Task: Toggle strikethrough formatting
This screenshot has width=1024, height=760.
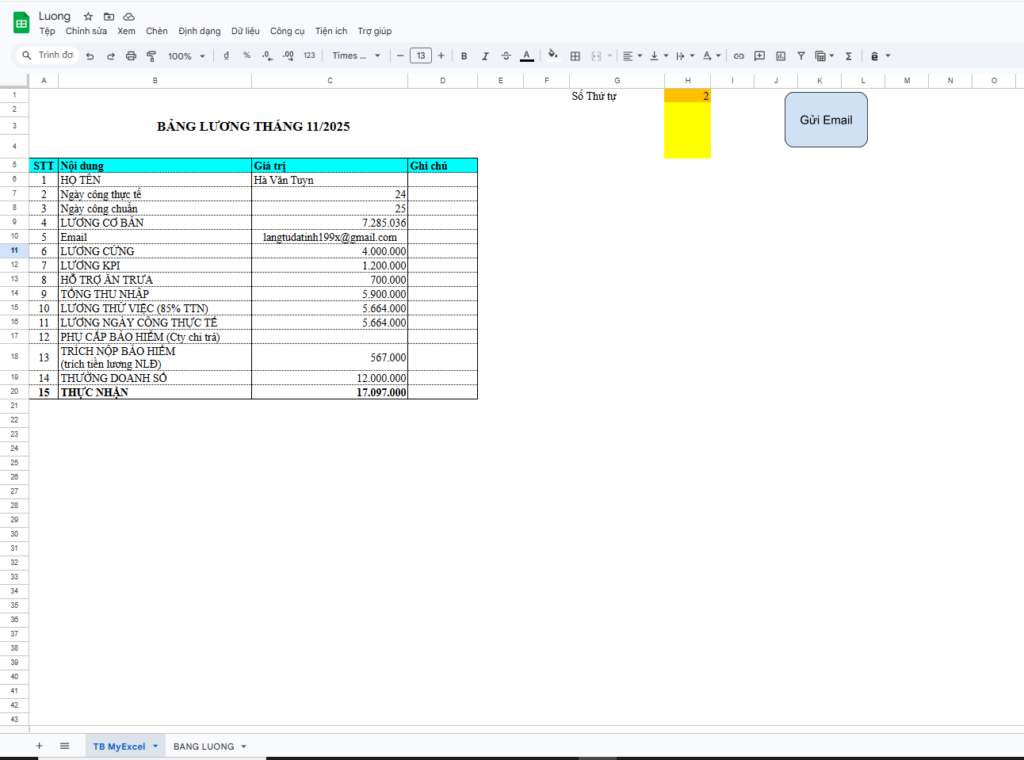Action: (x=506, y=56)
